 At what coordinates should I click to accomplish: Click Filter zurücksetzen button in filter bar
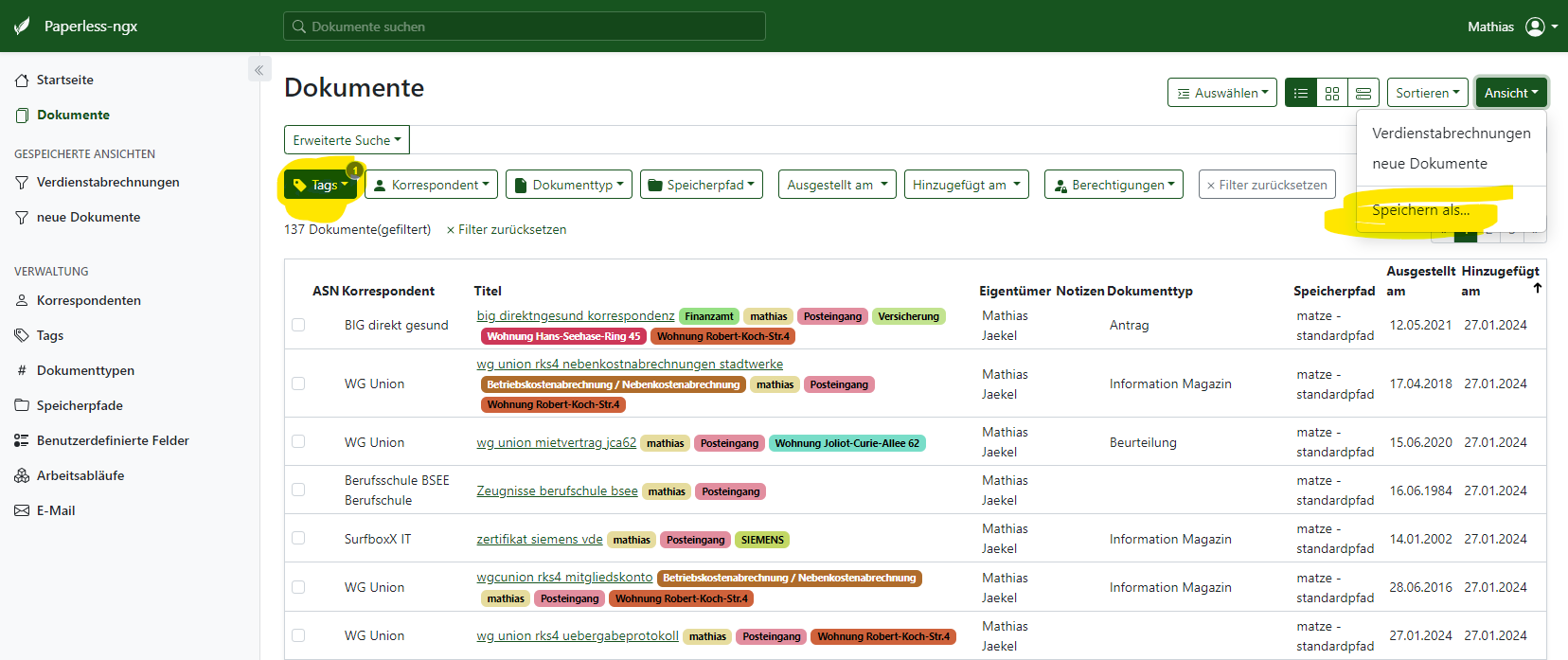click(x=1267, y=185)
